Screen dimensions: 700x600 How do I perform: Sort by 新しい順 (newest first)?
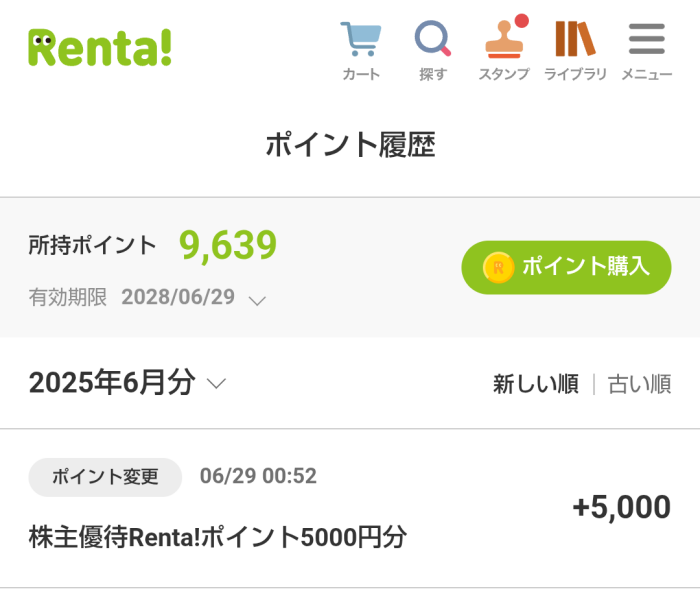(x=536, y=384)
